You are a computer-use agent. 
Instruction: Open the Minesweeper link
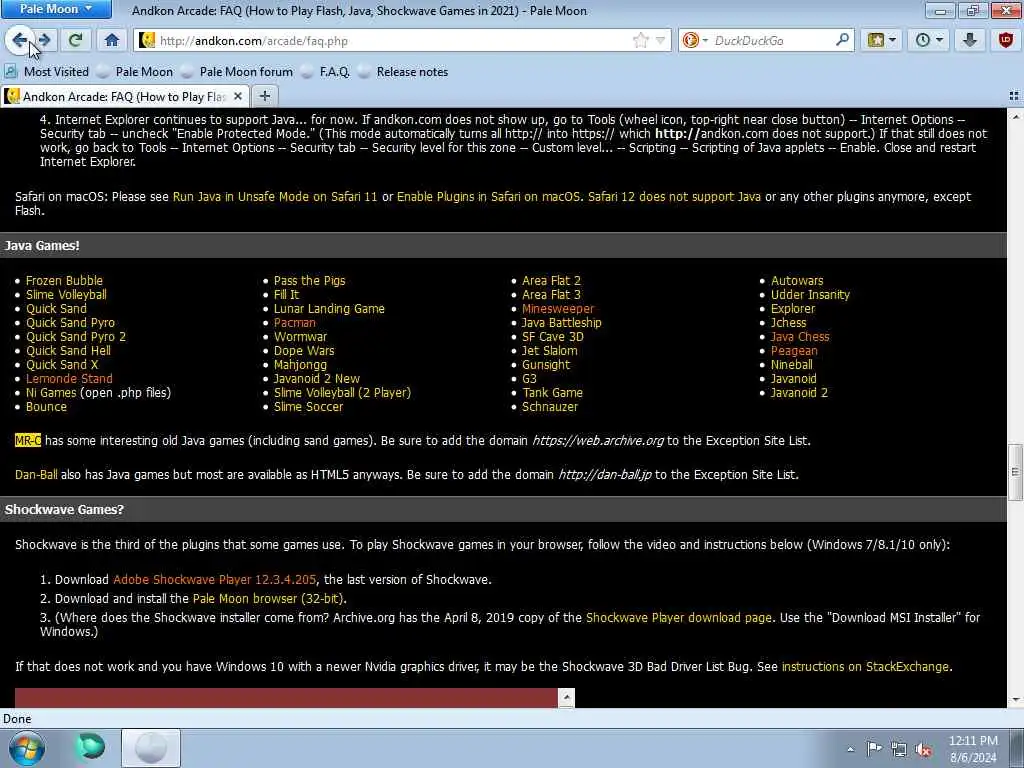pyautogui.click(x=558, y=308)
